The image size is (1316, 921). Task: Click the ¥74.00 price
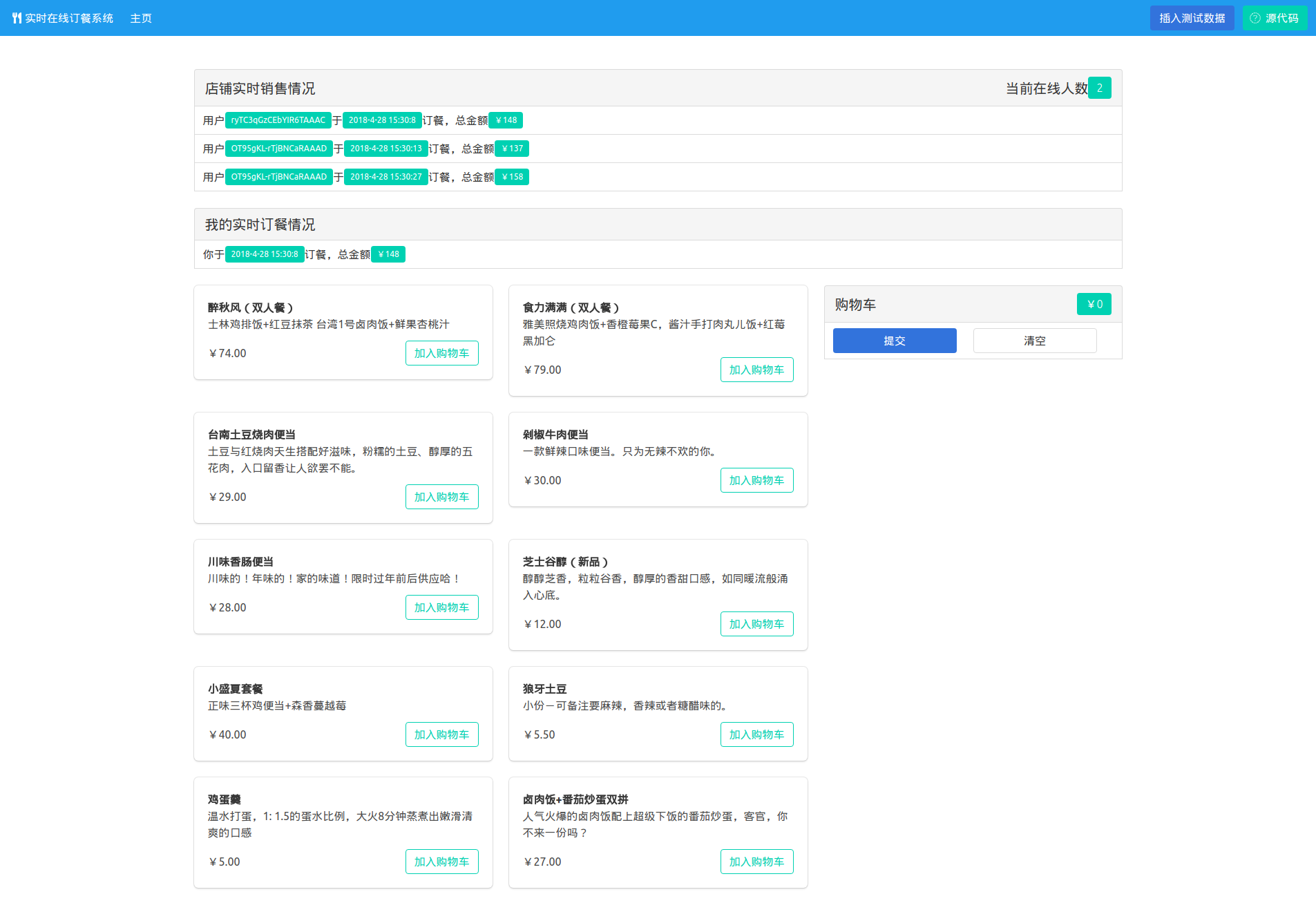pos(227,353)
